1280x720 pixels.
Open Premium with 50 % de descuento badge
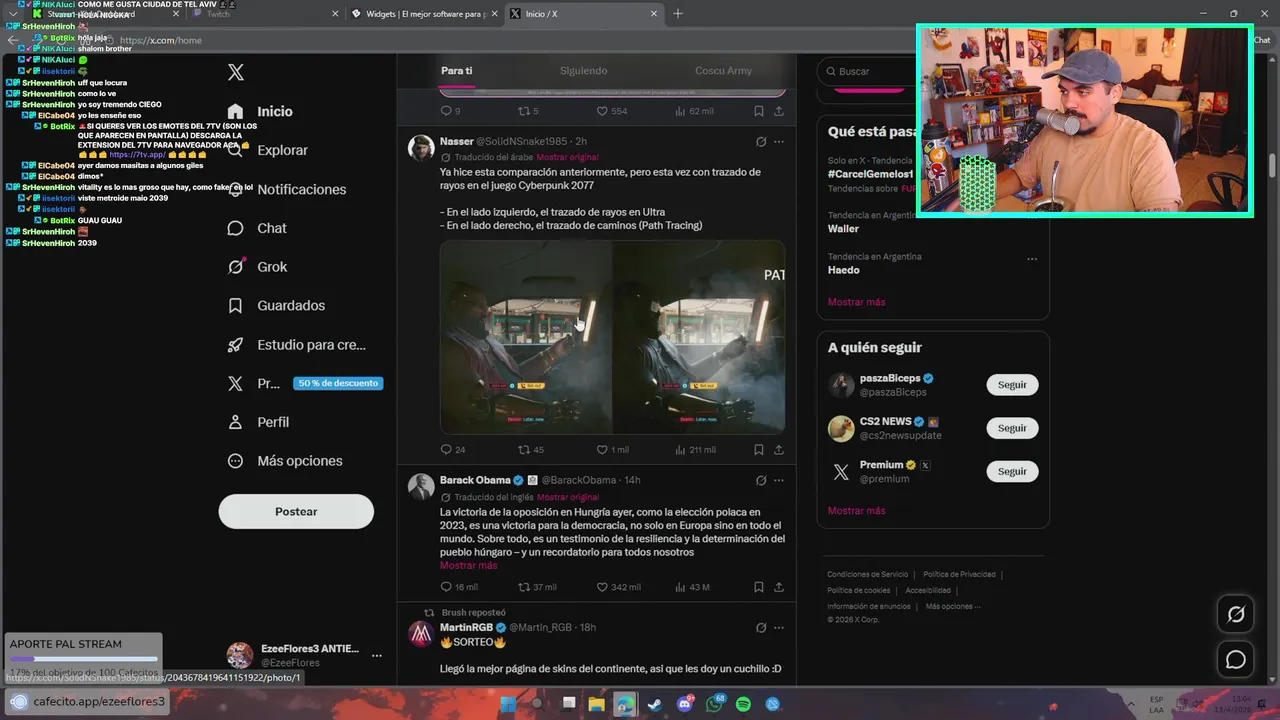305,383
